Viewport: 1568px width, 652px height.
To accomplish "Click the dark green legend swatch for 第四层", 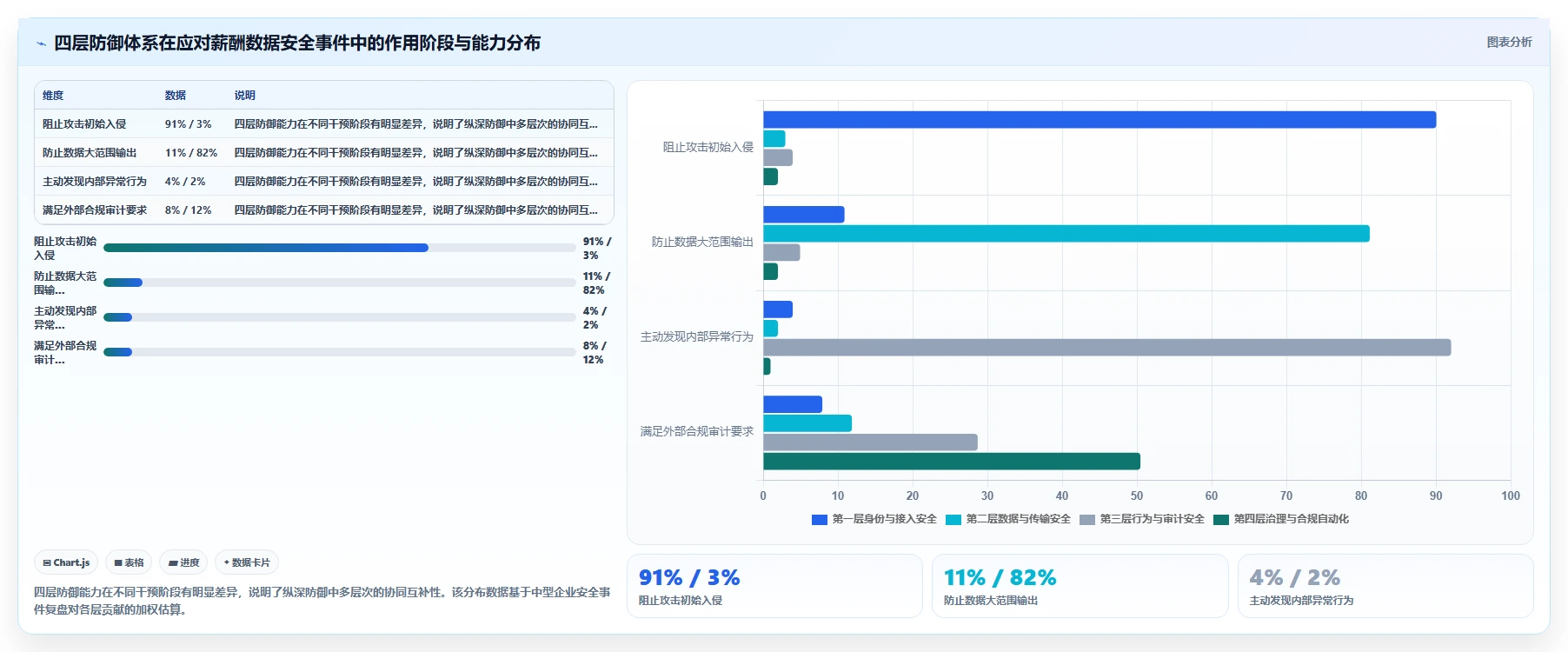I will coord(1220,520).
